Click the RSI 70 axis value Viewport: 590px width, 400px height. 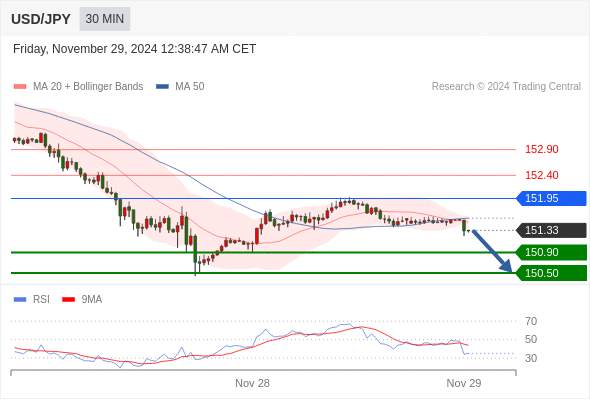pyautogui.click(x=531, y=321)
